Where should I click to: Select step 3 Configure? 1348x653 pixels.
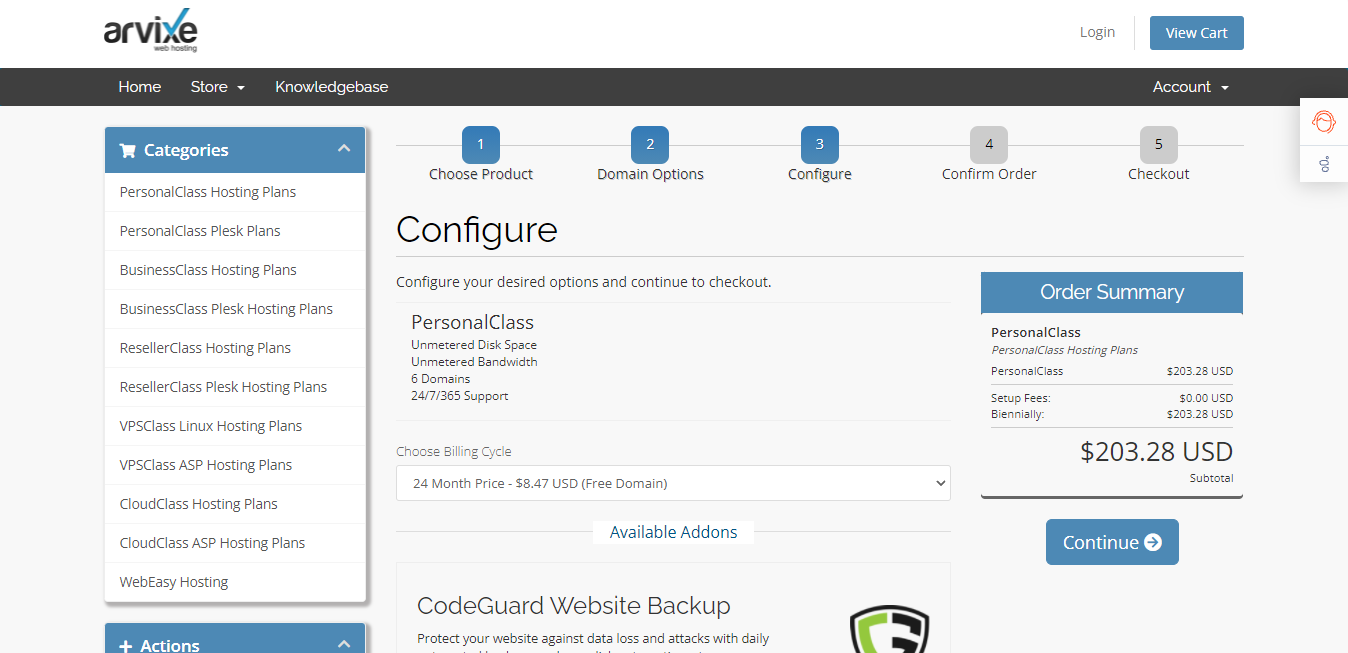(x=820, y=155)
